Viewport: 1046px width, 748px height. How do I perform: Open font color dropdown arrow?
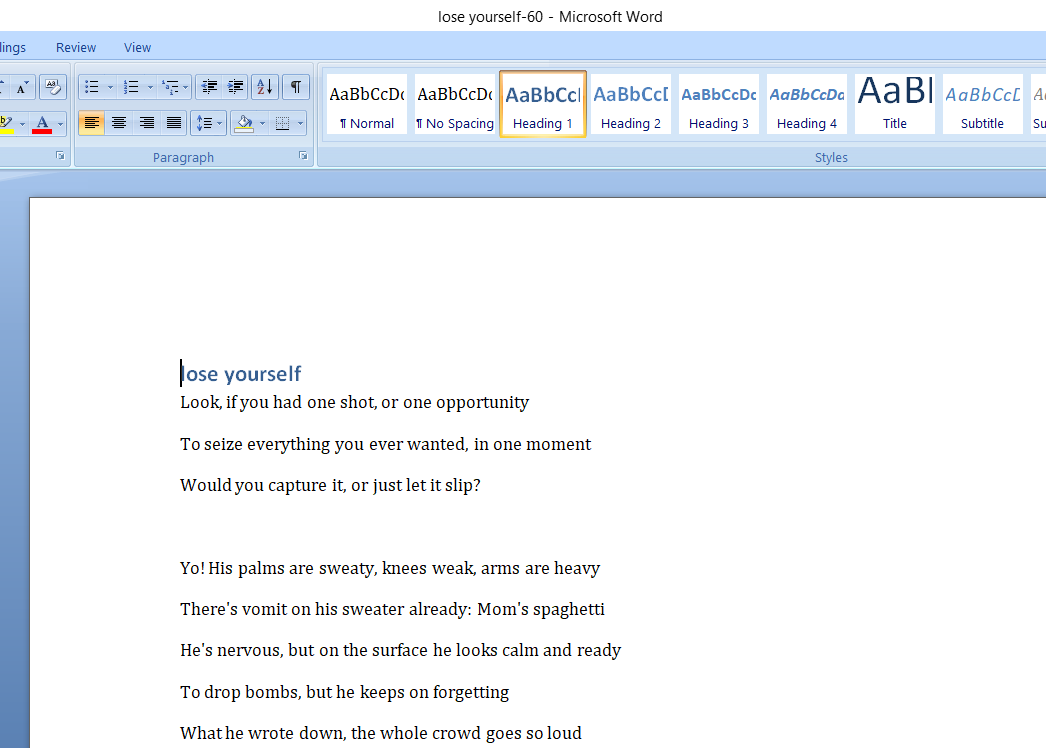pos(60,124)
